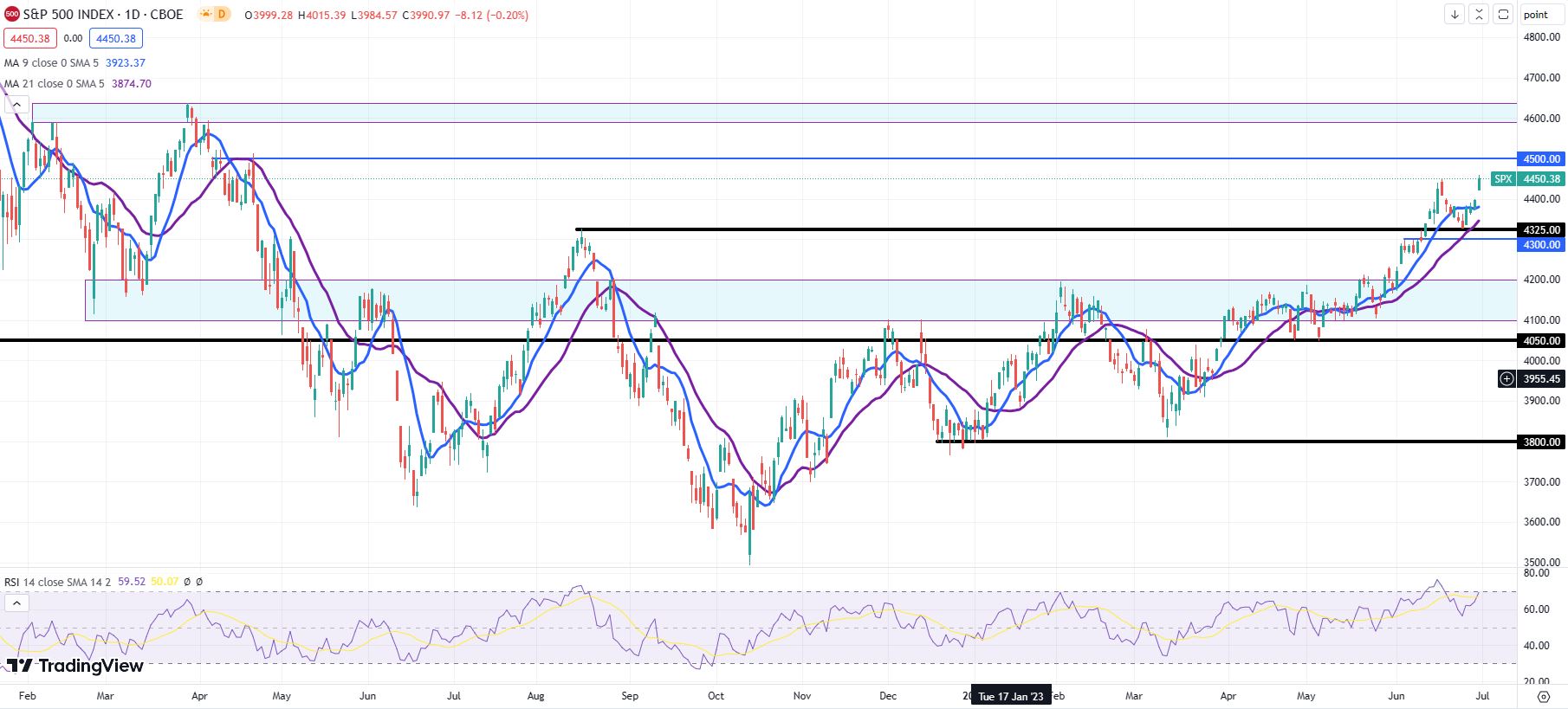The height and width of the screenshot is (709, 1568).
Task: Click the 0.00 spread value between prices
Action: 73,38
